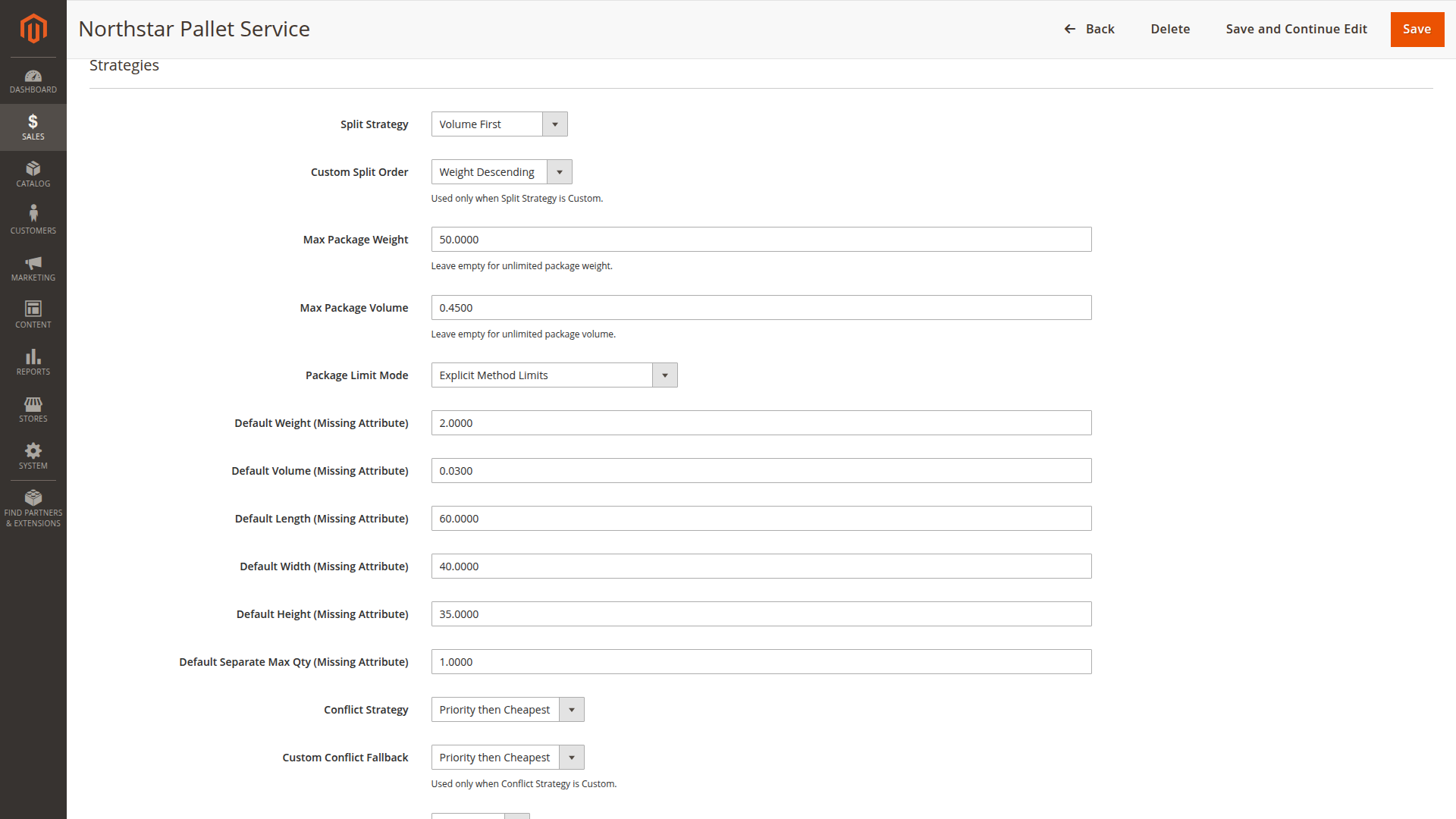Focus the Default Volume (Missing Attribute) field
The height and width of the screenshot is (819, 1456).
pyautogui.click(x=761, y=471)
